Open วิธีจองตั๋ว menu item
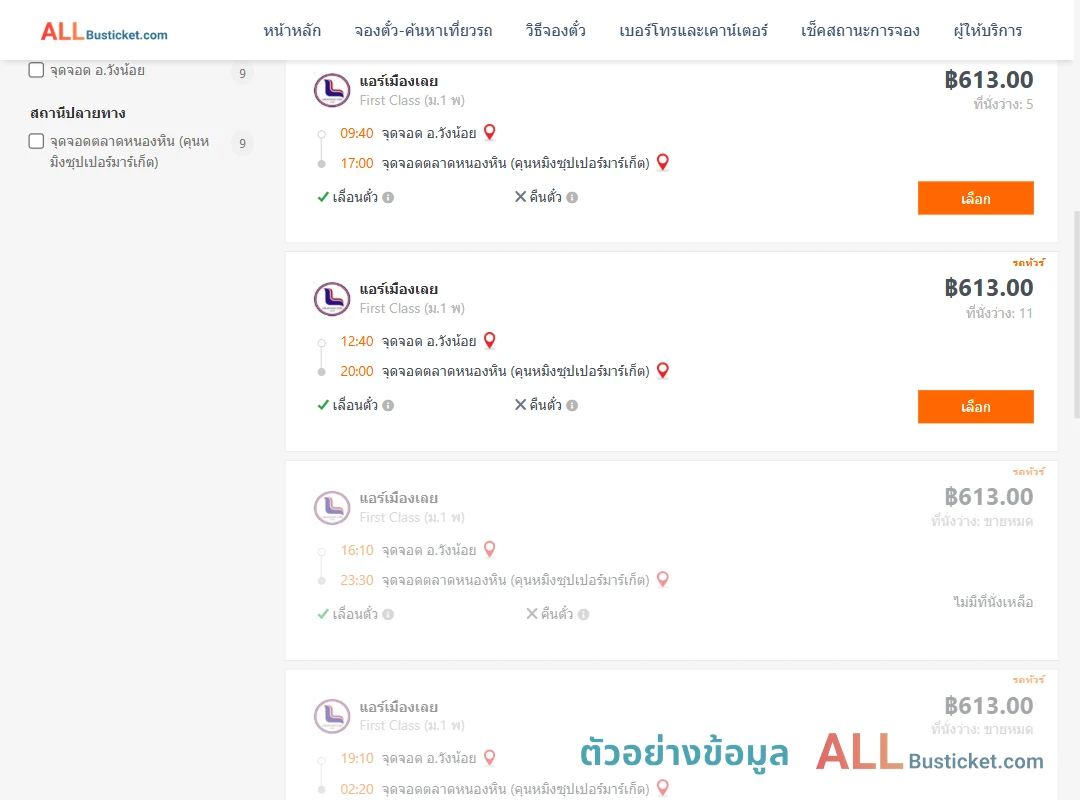Screen dimensions: 1080x800 pyautogui.click(x=555, y=31)
